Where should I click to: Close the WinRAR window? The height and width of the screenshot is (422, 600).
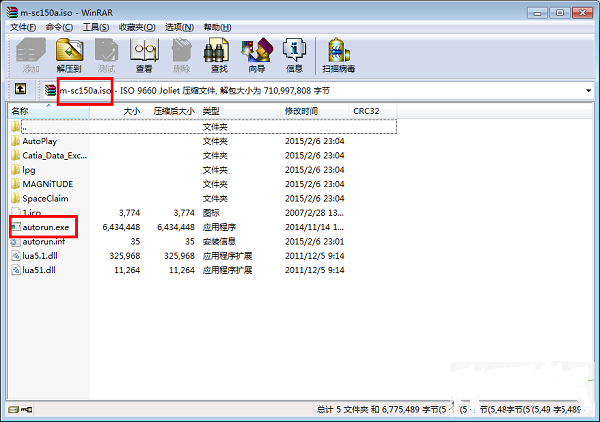click(x=582, y=13)
